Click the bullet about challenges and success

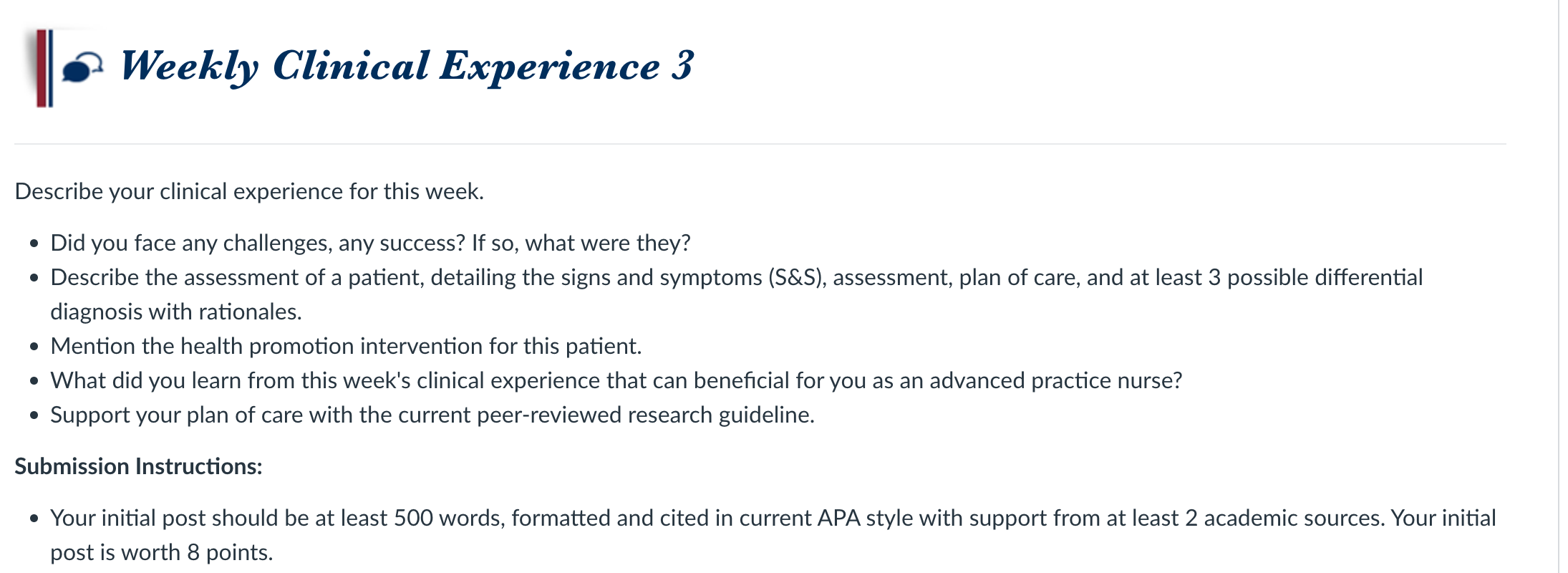tap(370, 243)
